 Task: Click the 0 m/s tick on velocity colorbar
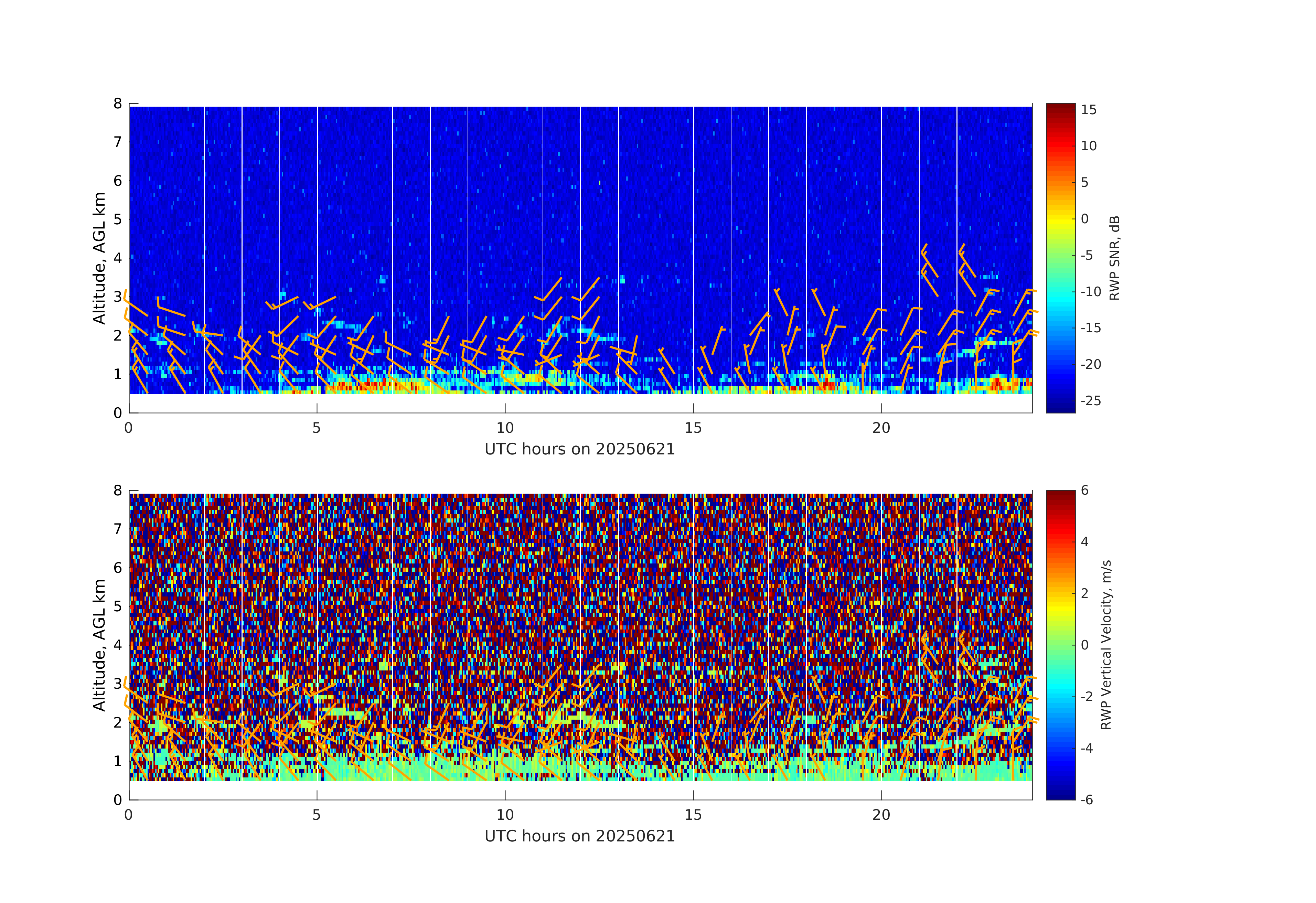[1084, 645]
